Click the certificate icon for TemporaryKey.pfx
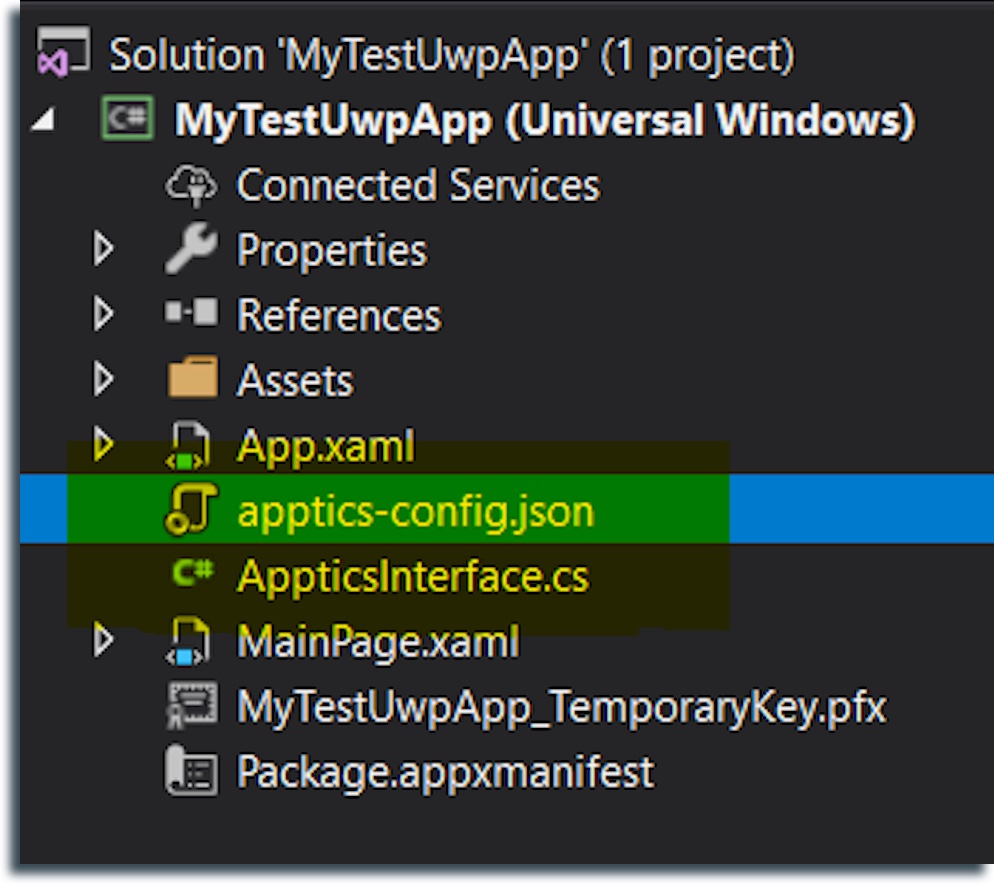 click(x=190, y=707)
